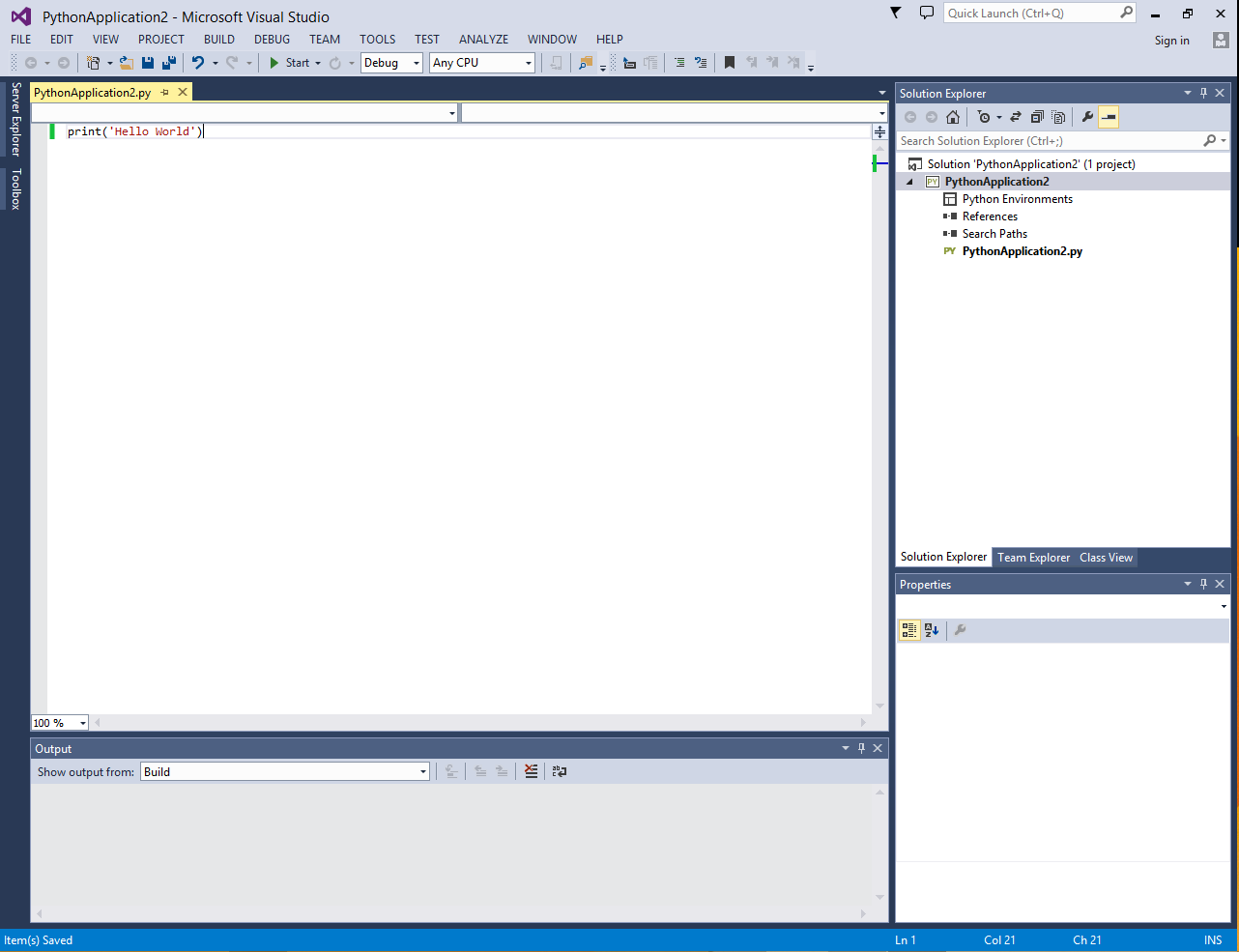Viewport: 1239px width, 952px height.
Task: Select the Properties wrench icon in Solution Explorer
Action: 1087,116
